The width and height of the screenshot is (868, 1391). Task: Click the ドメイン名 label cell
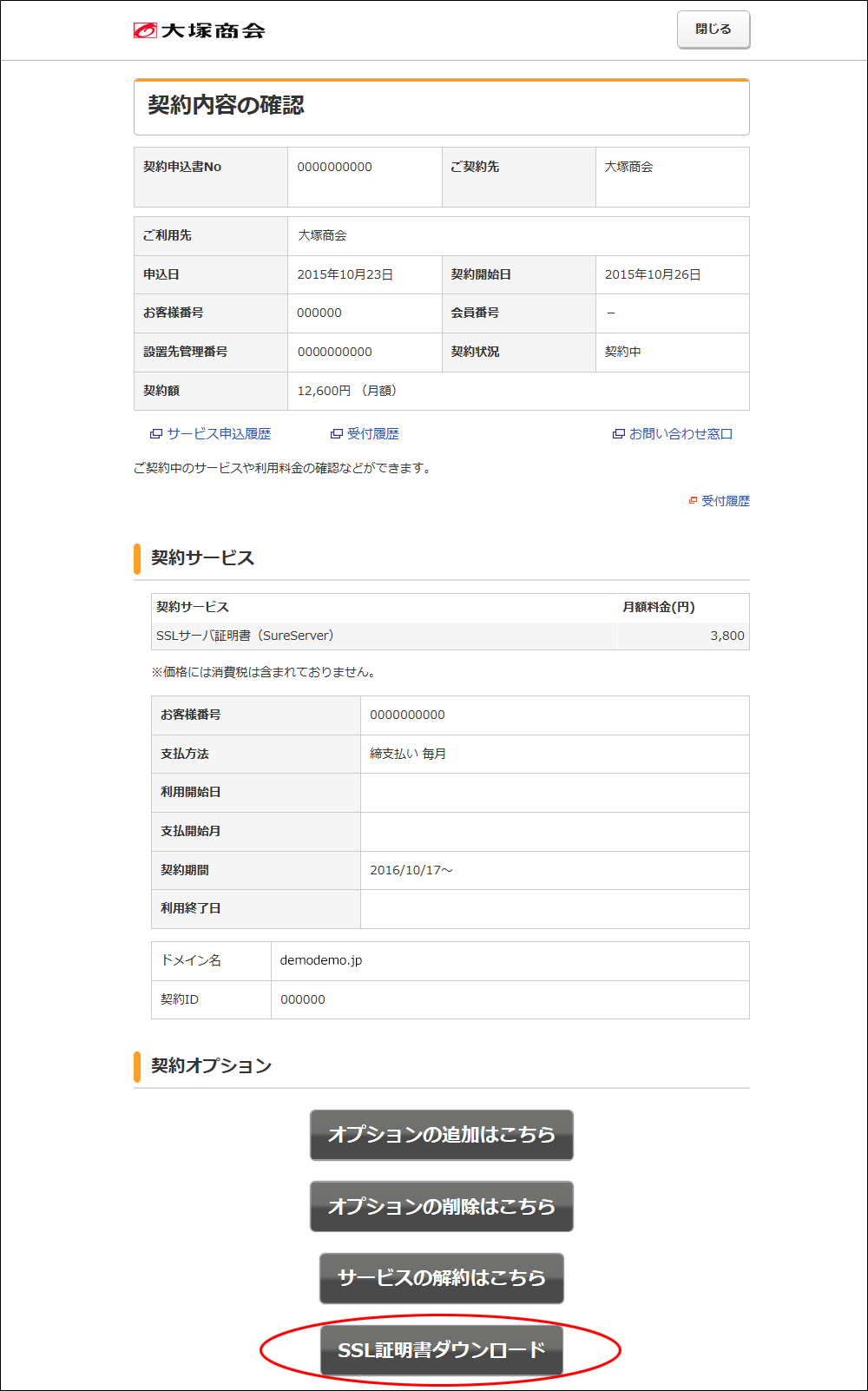pyautogui.click(x=211, y=961)
